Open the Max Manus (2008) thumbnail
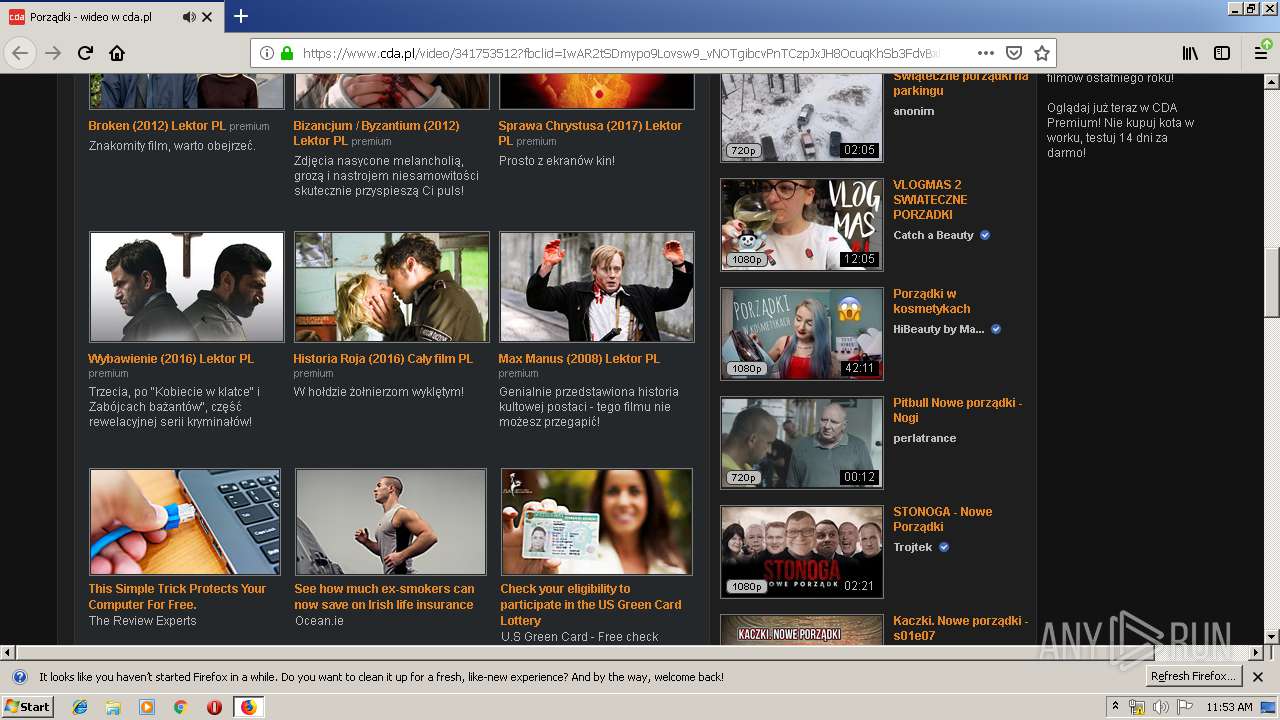Viewport: 1280px width, 720px height. (x=597, y=287)
